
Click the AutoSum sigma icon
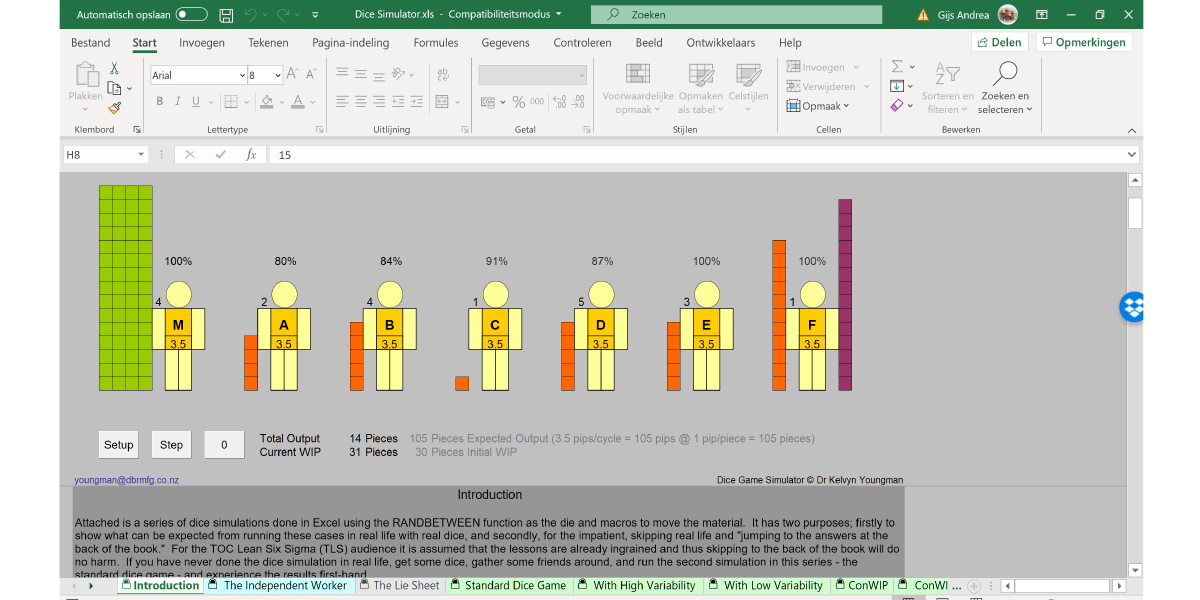point(897,67)
